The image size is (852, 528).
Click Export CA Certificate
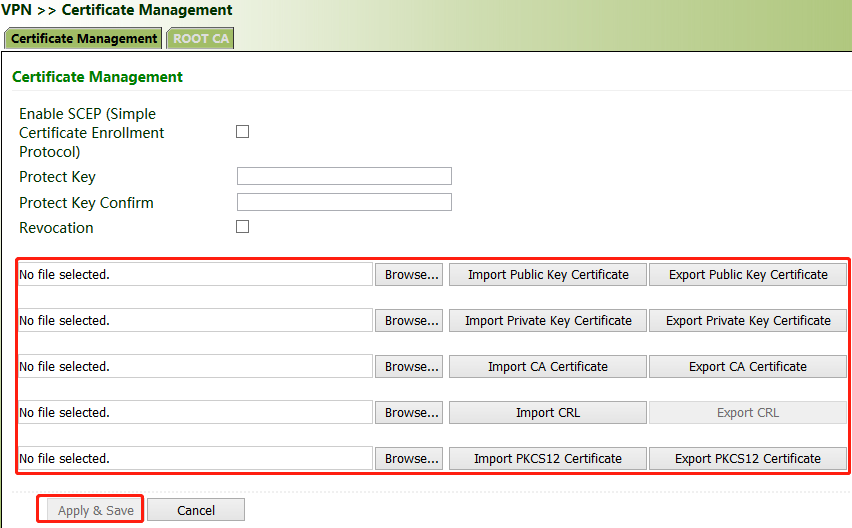tap(748, 367)
